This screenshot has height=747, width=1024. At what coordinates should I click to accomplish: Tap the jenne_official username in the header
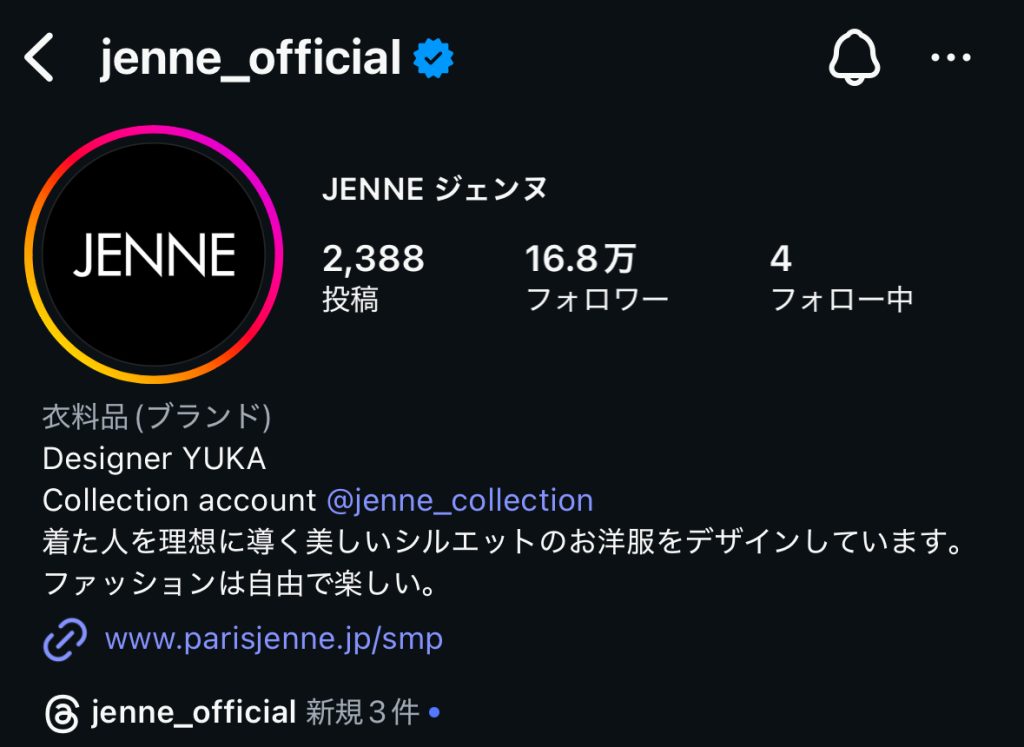pyautogui.click(x=250, y=59)
